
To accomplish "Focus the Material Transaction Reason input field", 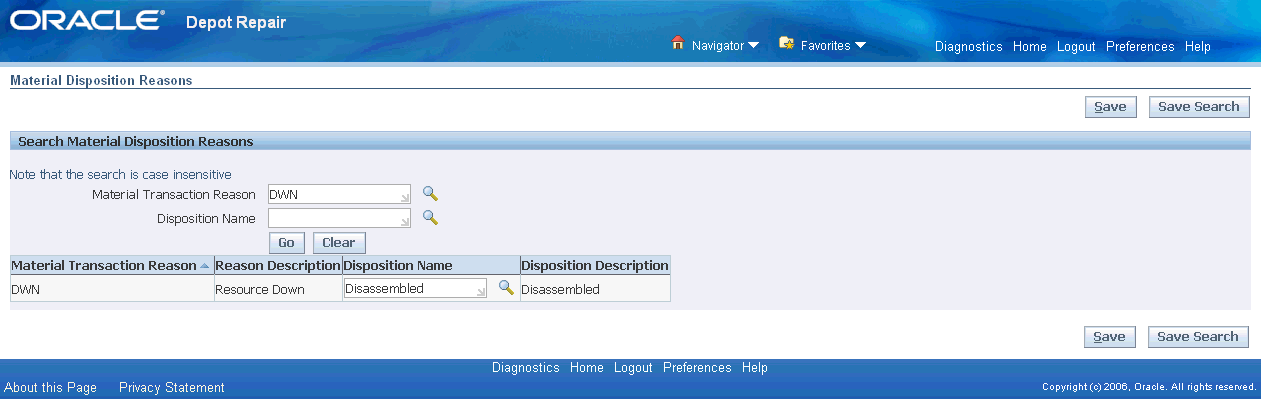I will tap(339, 194).
